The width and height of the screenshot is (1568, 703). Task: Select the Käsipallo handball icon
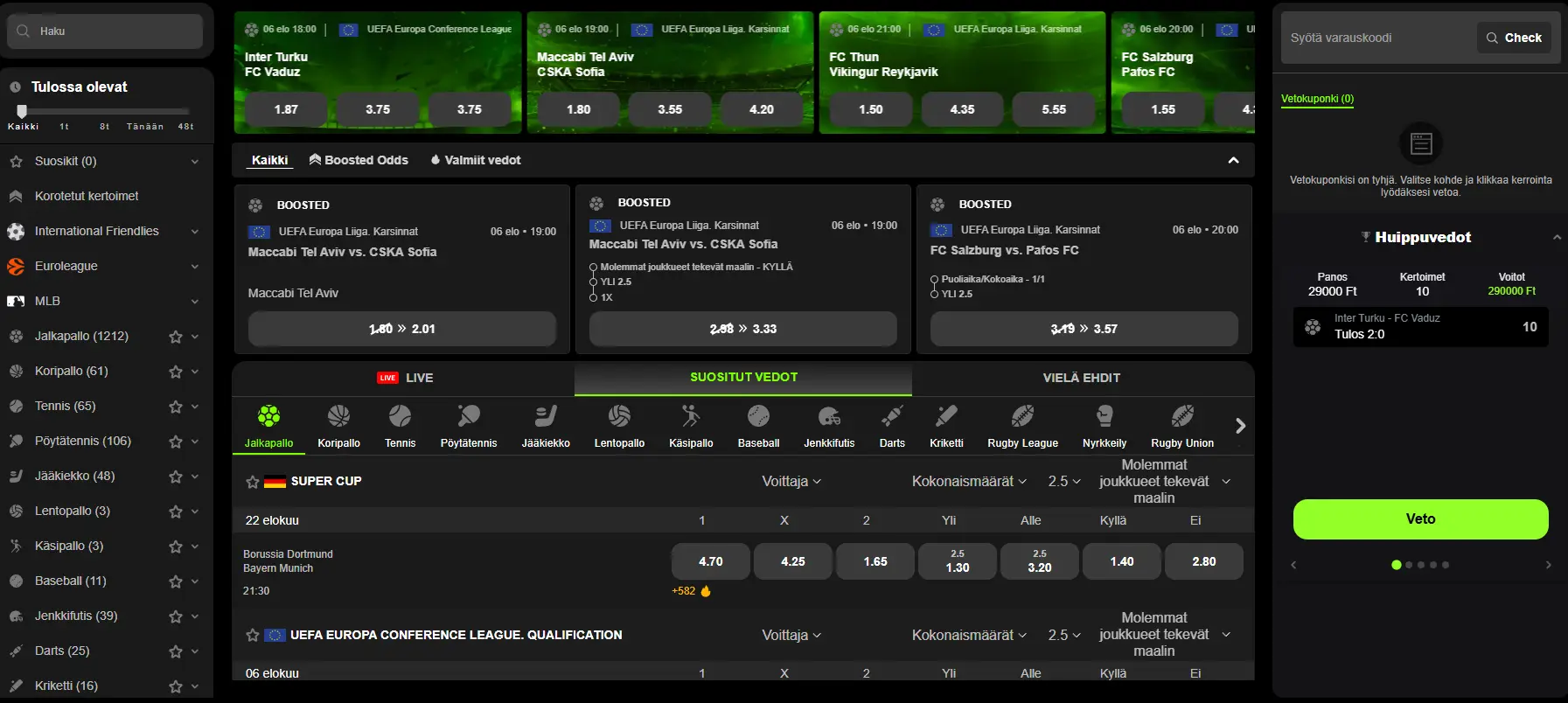point(691,415)
